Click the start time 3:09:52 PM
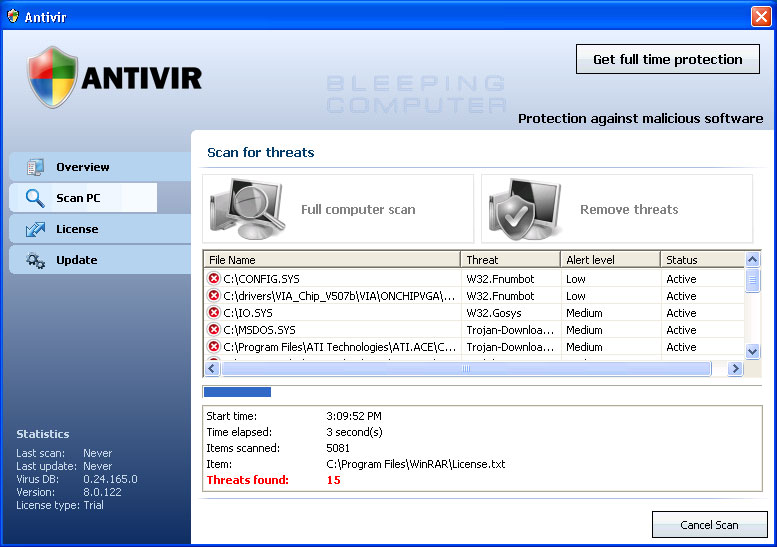This screenshot has width=777, height=547. click(353, 416)
